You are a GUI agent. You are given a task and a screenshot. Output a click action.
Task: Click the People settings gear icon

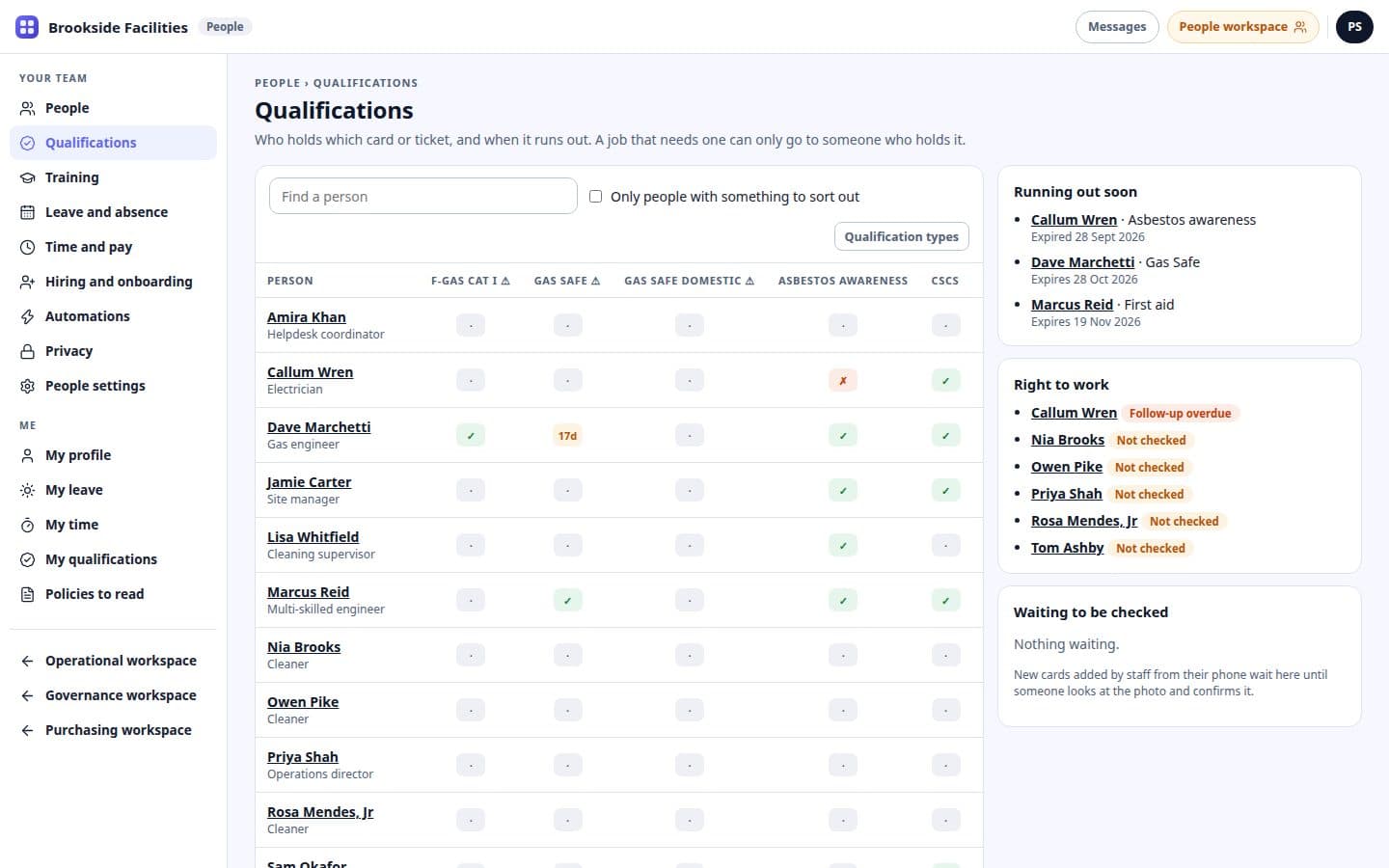(27, 386)
